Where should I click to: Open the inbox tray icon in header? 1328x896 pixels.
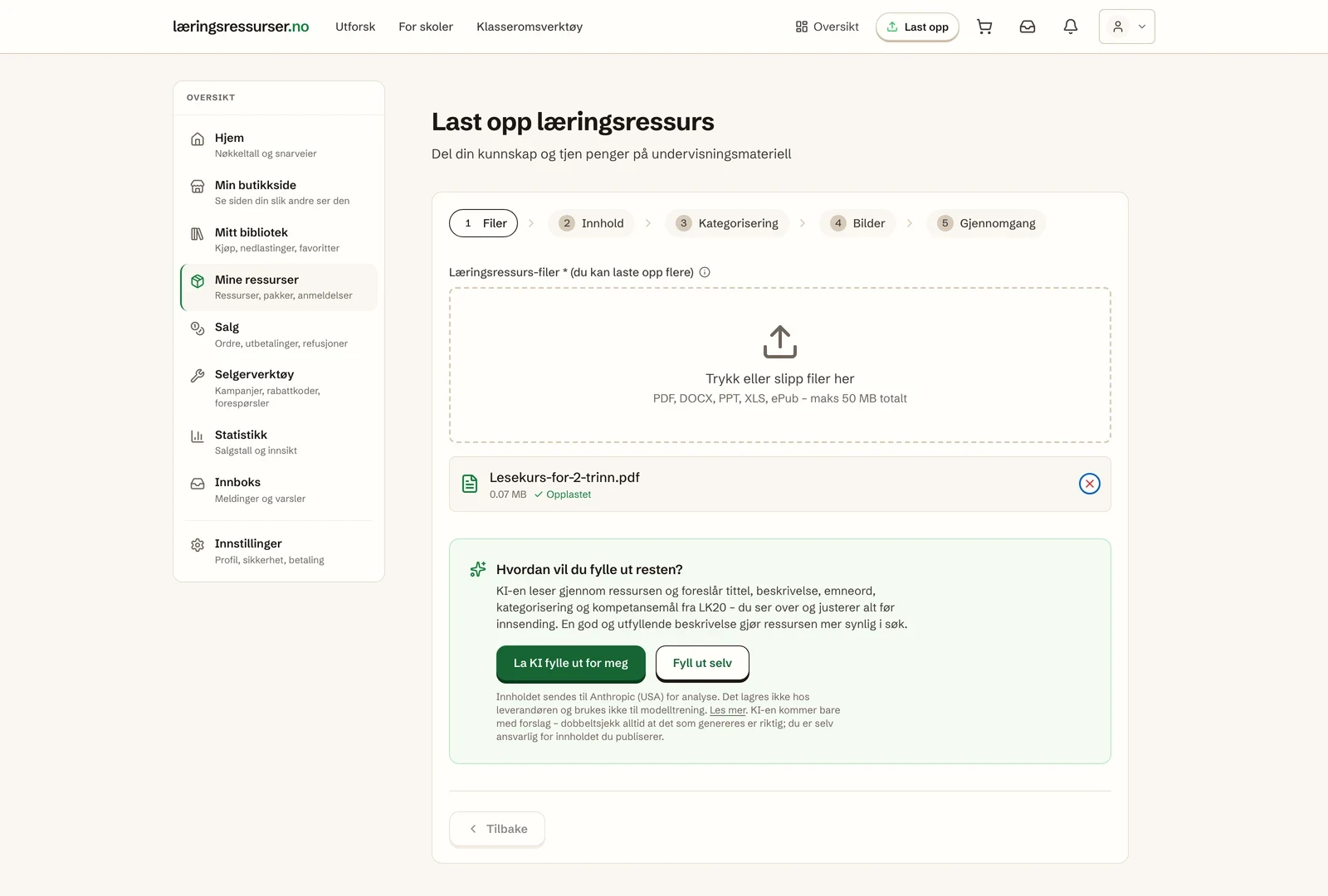pos(1028,27)
